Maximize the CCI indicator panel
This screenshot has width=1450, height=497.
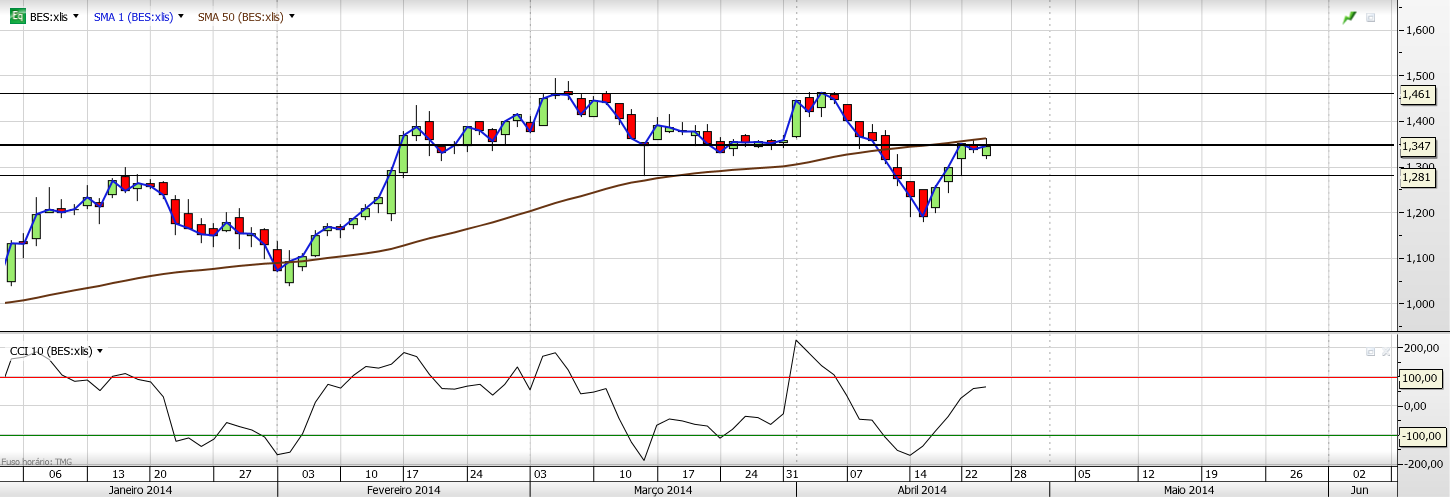pyautogui.click(x=1371, y=352)
